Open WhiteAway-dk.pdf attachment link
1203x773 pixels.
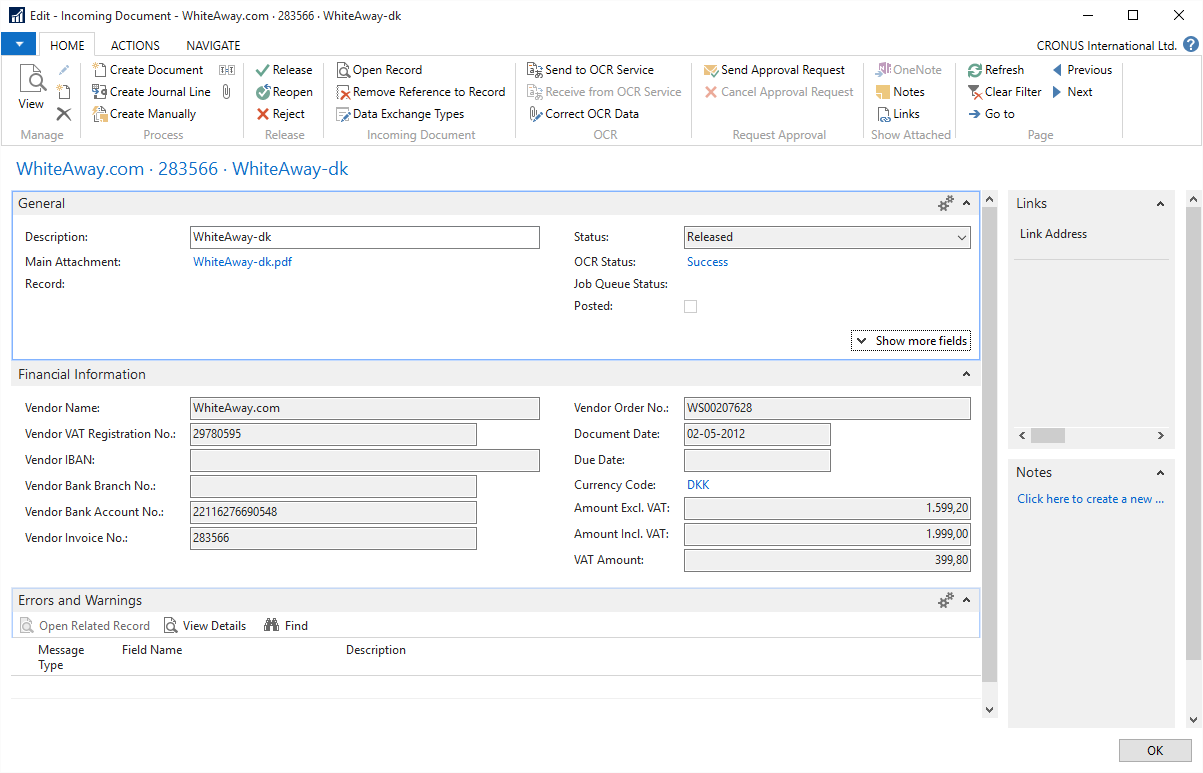pos(242,262)
